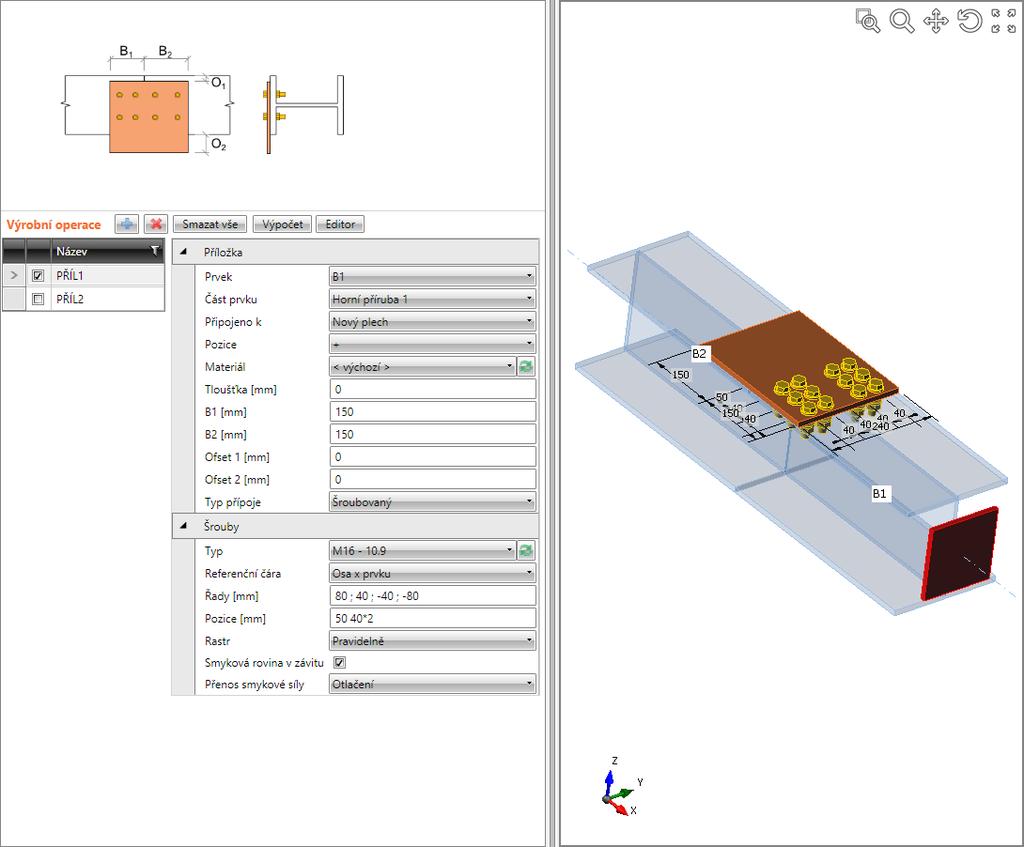Open bolt Typ dropdown M16 - 10.9
Screen dimensions: 1024x847
[x=423, y=551]
